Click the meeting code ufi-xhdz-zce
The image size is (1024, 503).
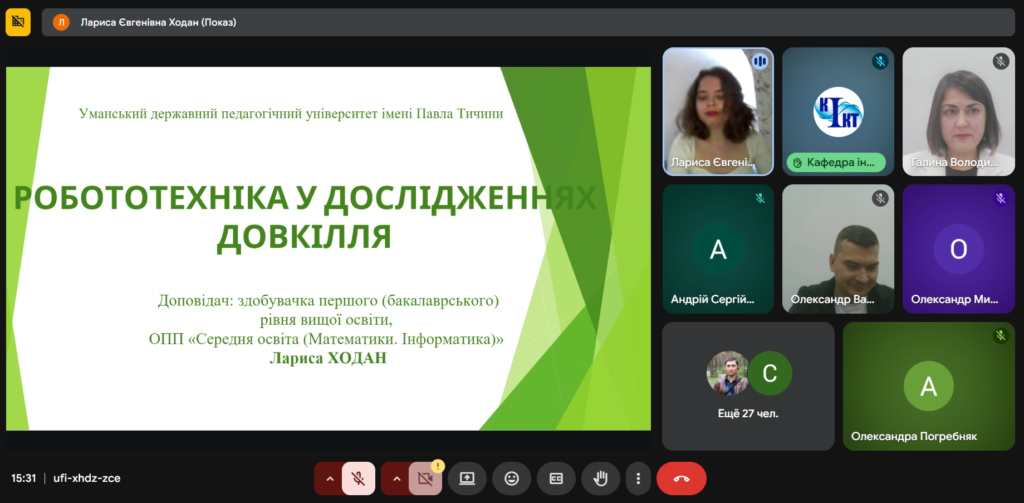[x=87, y=479]
